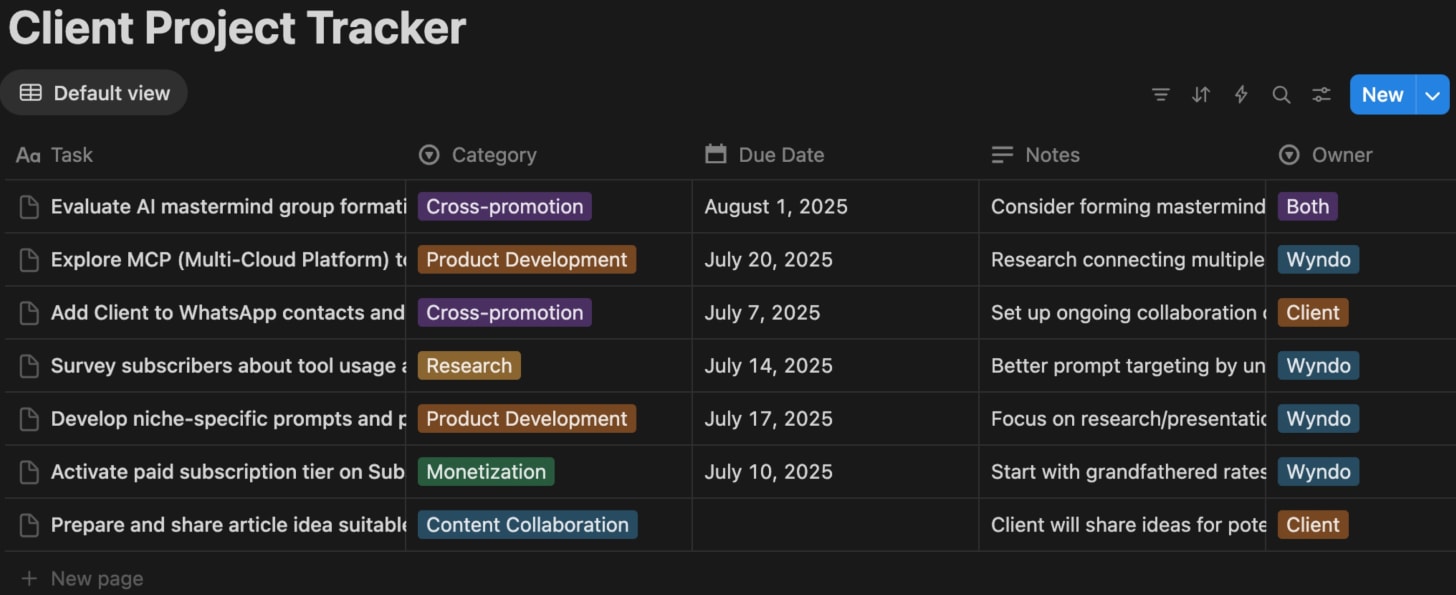Image resolution: width=1456 pixels, height=595 pixels.
Task: Click the Notes column header
Action: click(1051, 155)
